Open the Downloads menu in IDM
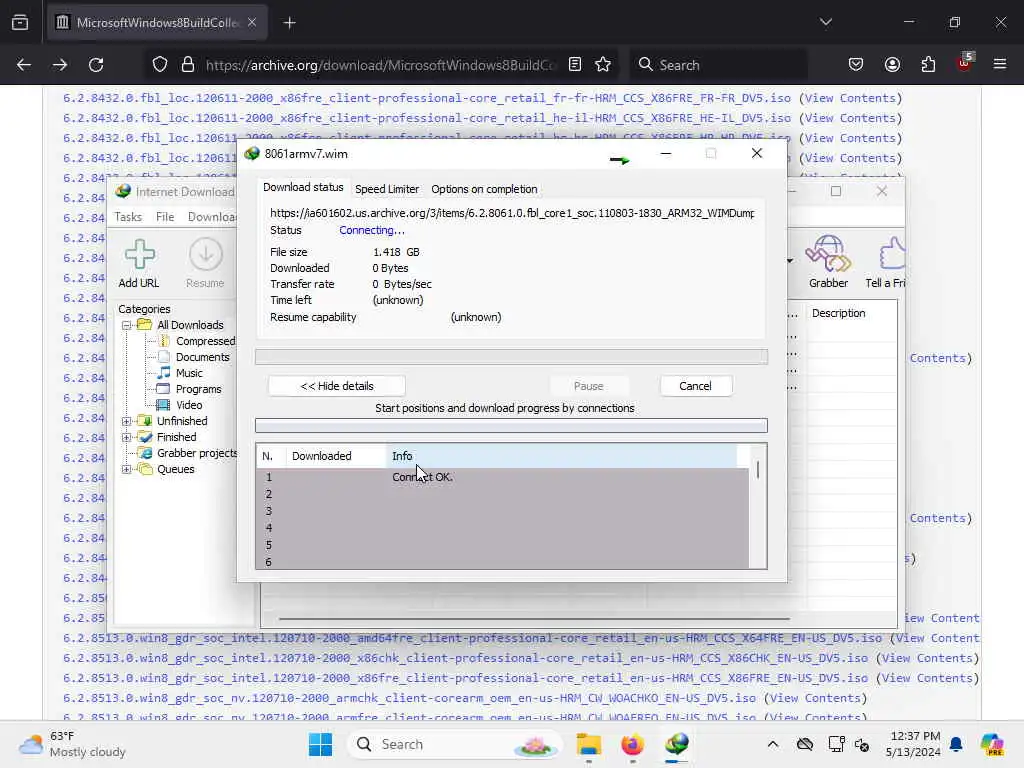This screenshot has height=768, width=1024. [212, 217]
